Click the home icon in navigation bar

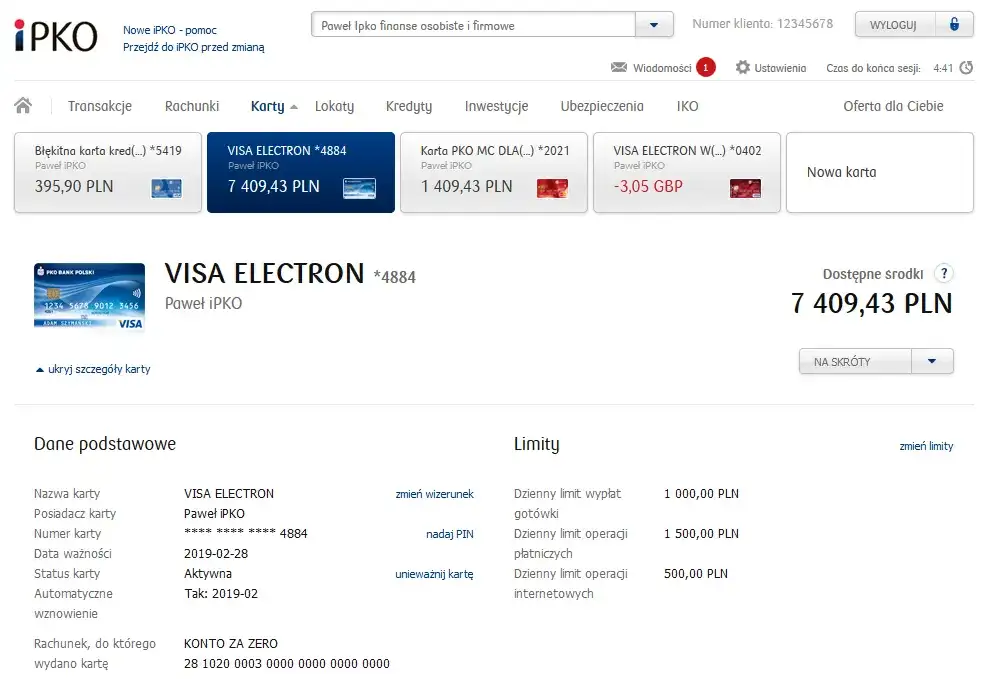point(23,106)
